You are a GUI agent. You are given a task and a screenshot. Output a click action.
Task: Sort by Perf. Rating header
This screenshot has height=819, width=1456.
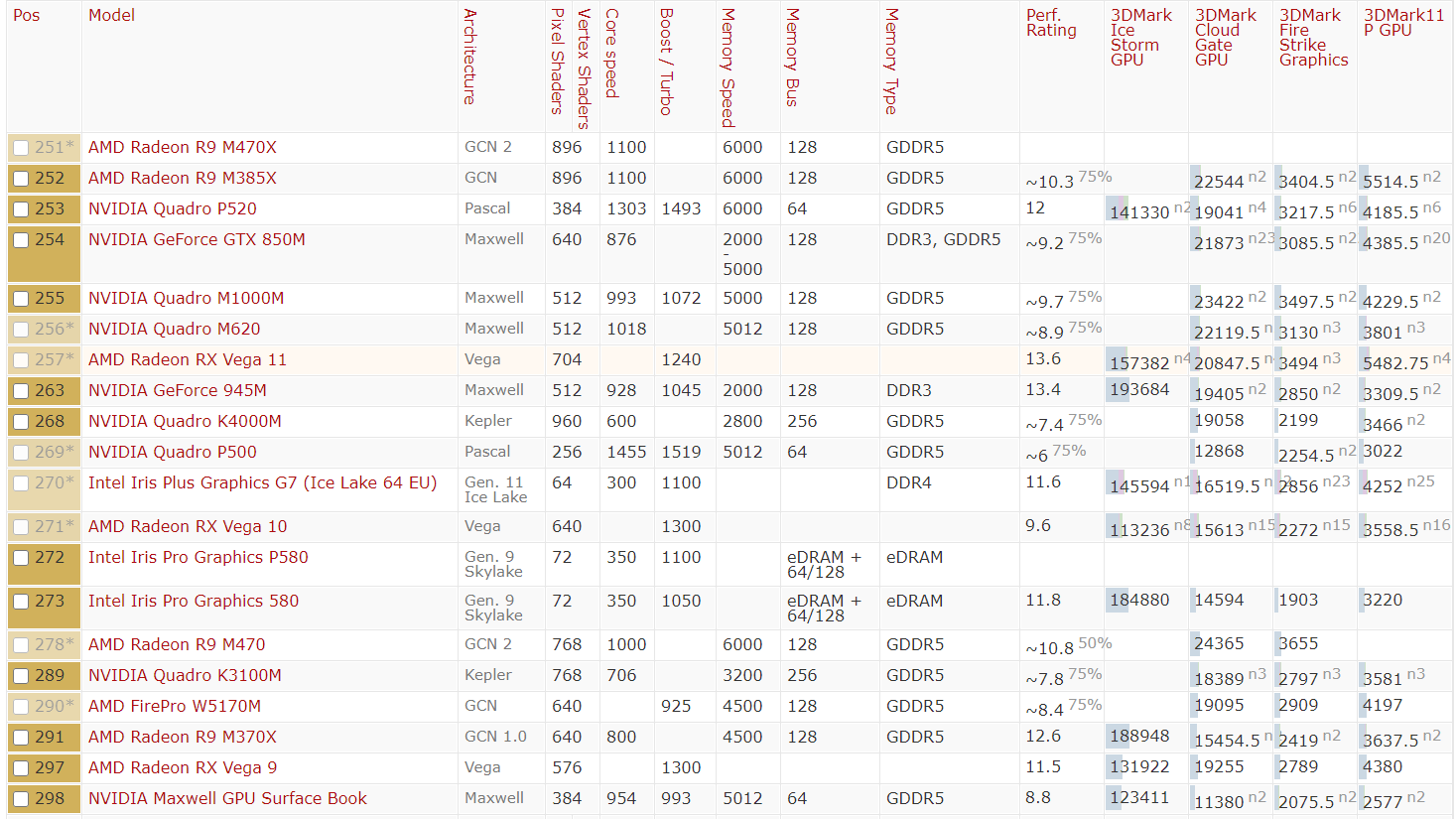point(1051,23)
